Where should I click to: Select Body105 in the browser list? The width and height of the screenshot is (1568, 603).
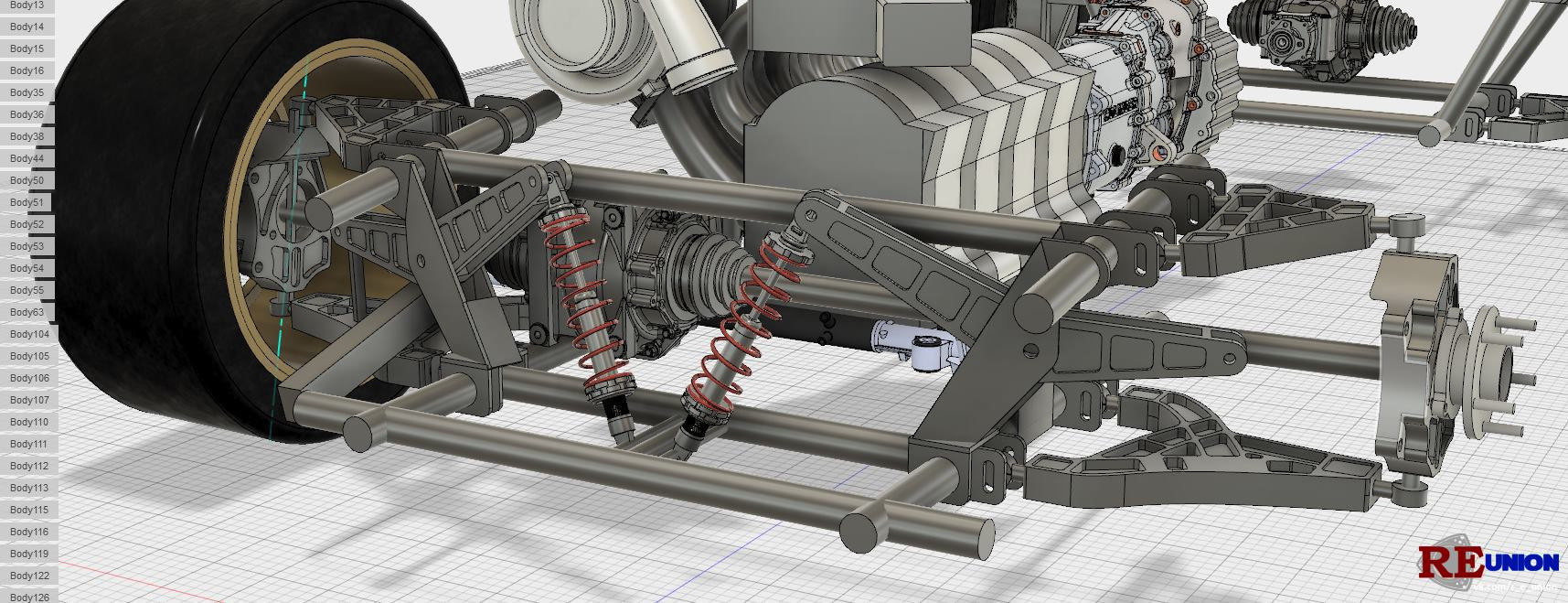[x=29, y=356]
